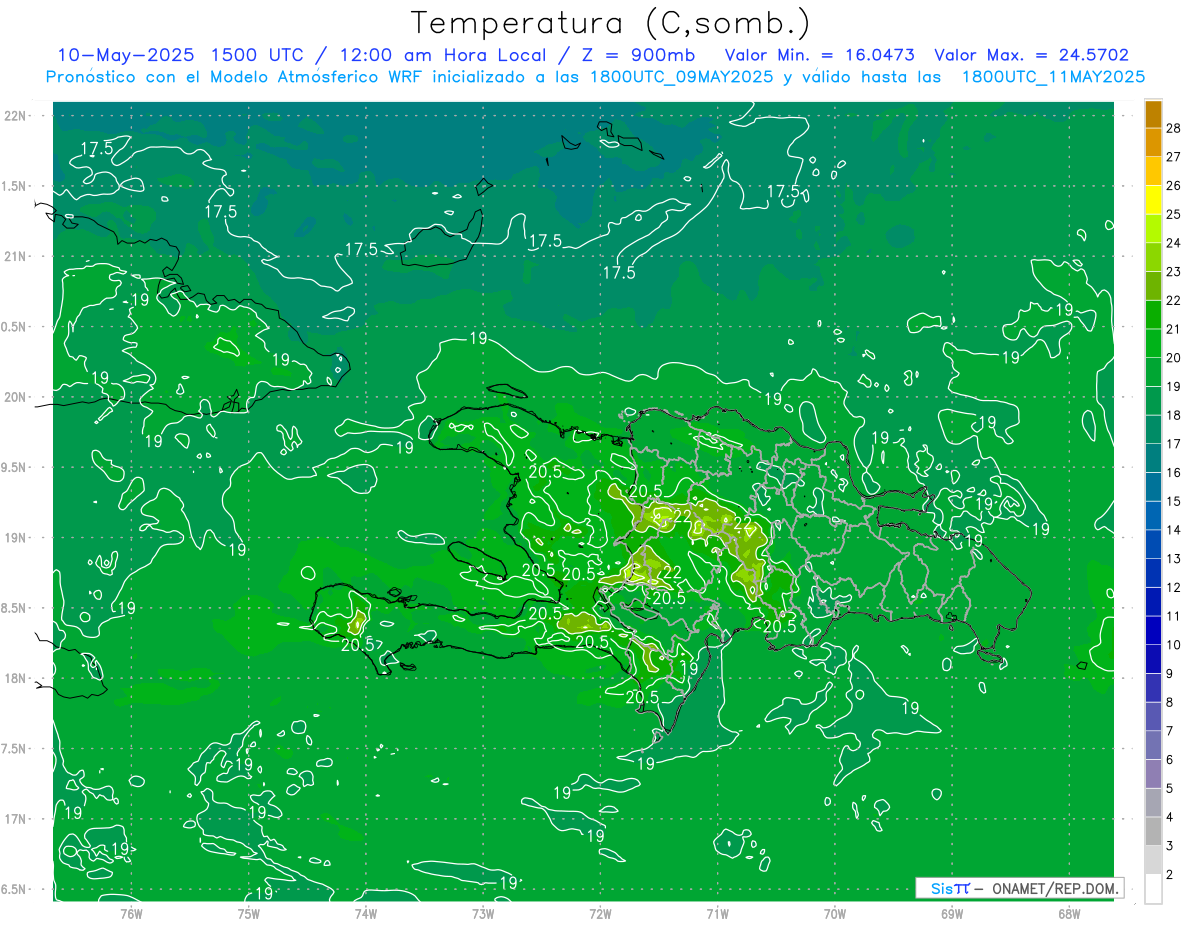Image resolution: width=1200 pixels, height=927 pixels.
Task: Click the orange swatch between 27 and 28
Action: click(1153, 142)
